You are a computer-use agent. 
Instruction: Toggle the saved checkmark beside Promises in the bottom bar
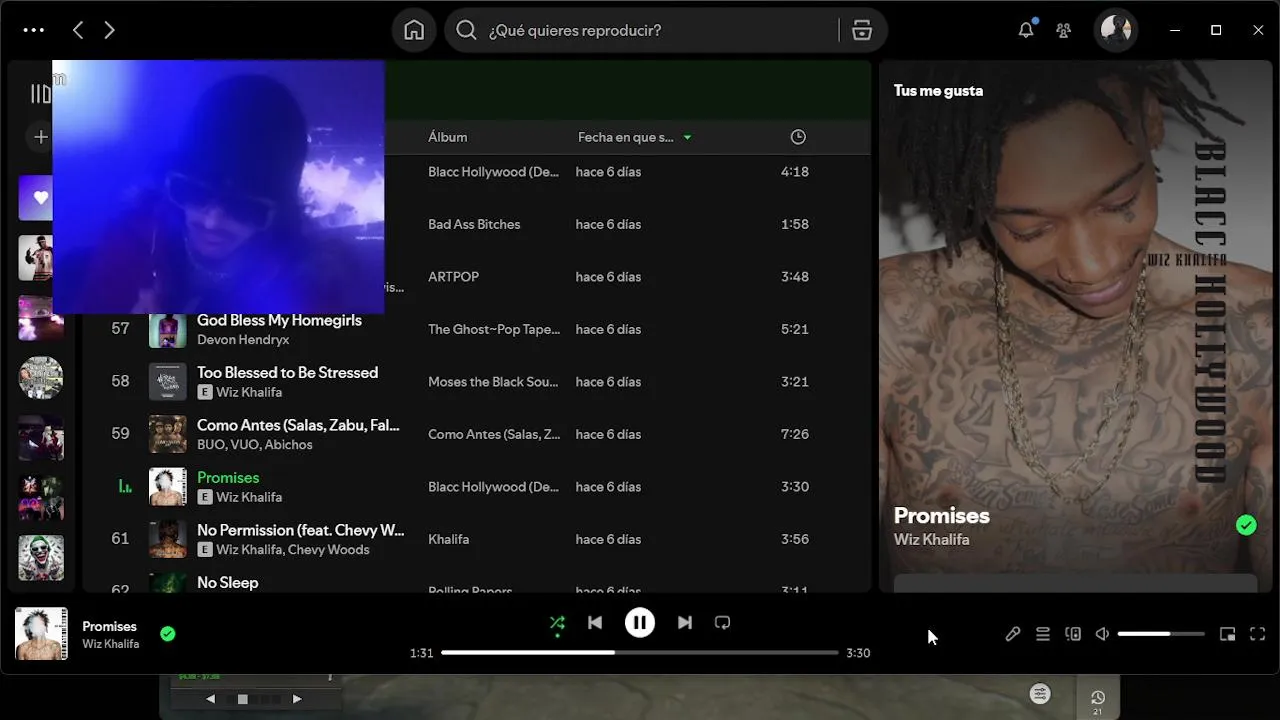tap(168, 633)
